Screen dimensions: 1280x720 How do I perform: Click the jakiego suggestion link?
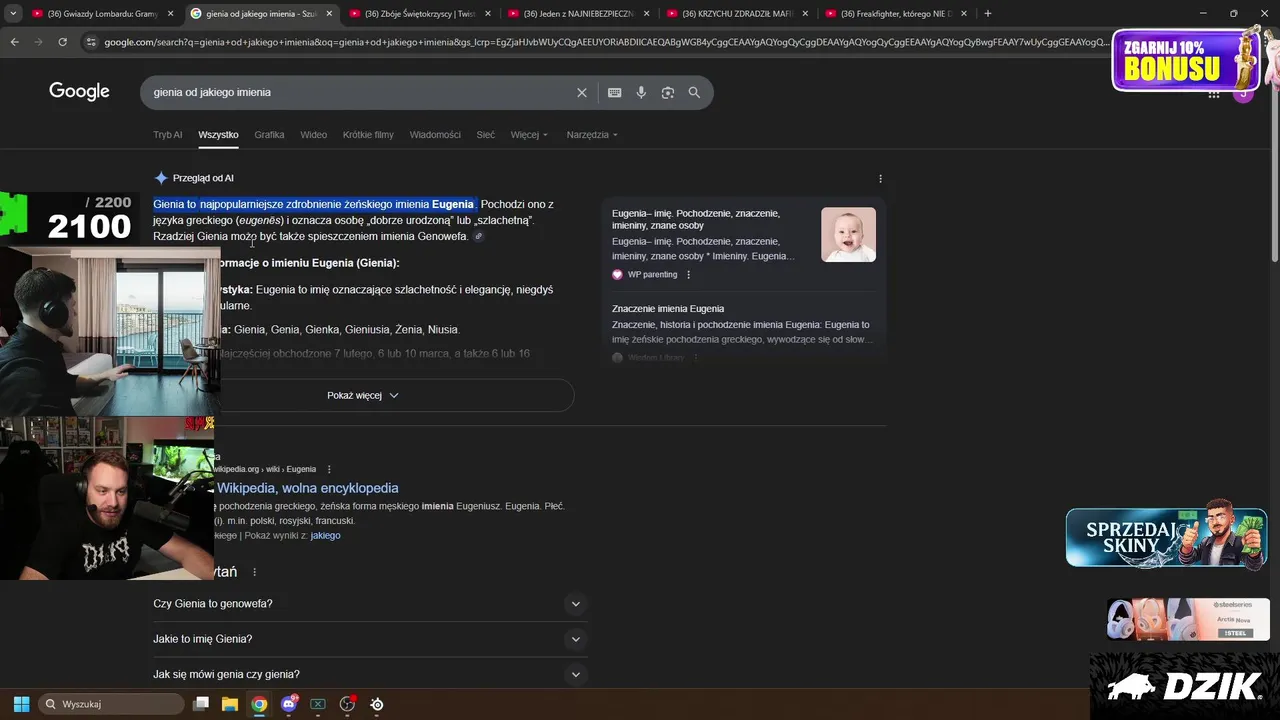pos(325,536)
